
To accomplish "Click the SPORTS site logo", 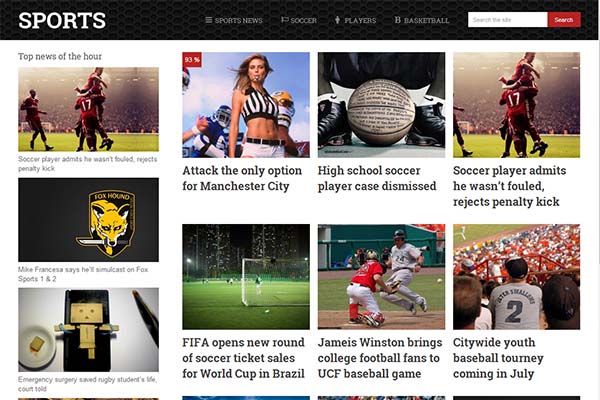I will click(x=62, y=20).
